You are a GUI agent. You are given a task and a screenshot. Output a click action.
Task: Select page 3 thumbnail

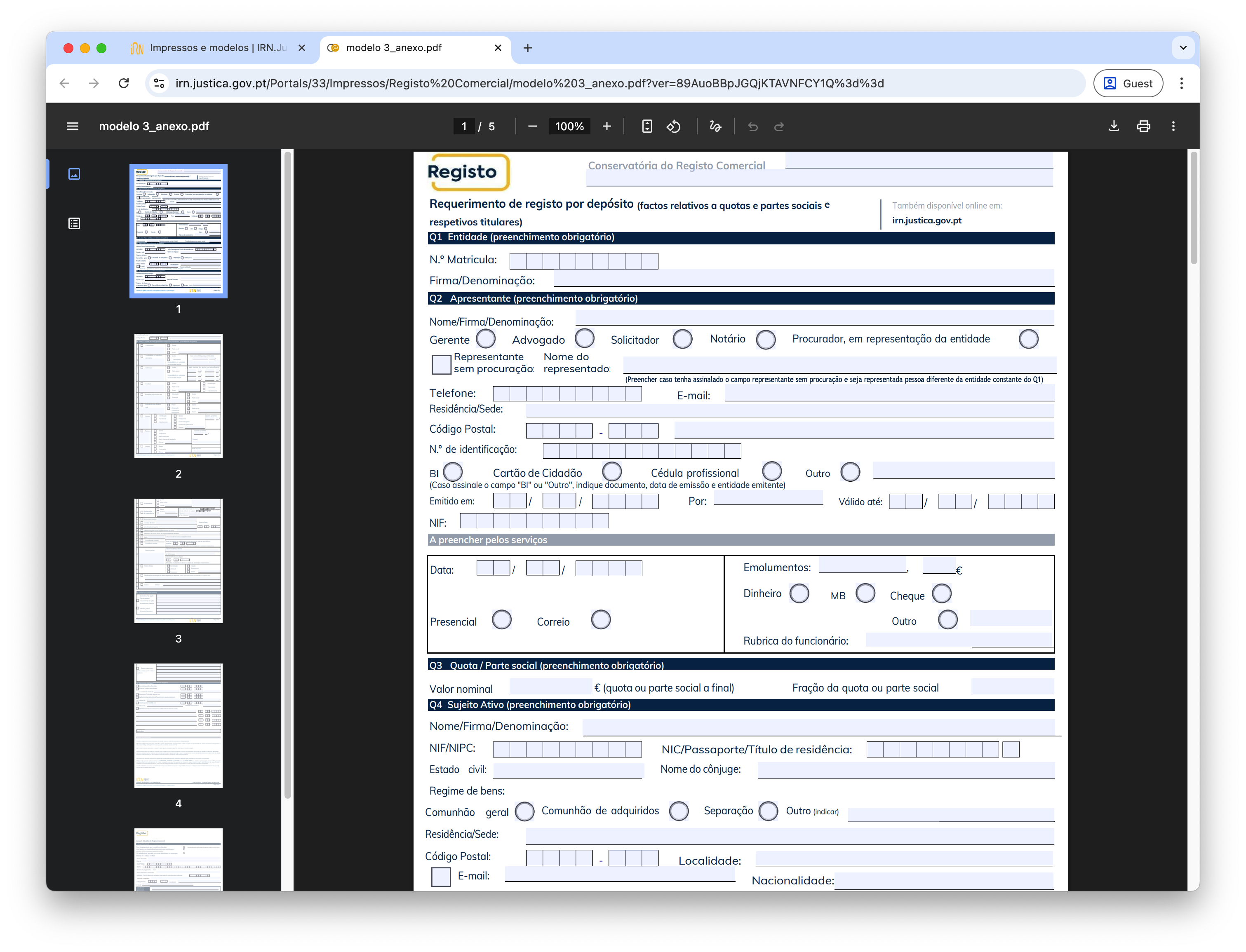click(178, 561)
